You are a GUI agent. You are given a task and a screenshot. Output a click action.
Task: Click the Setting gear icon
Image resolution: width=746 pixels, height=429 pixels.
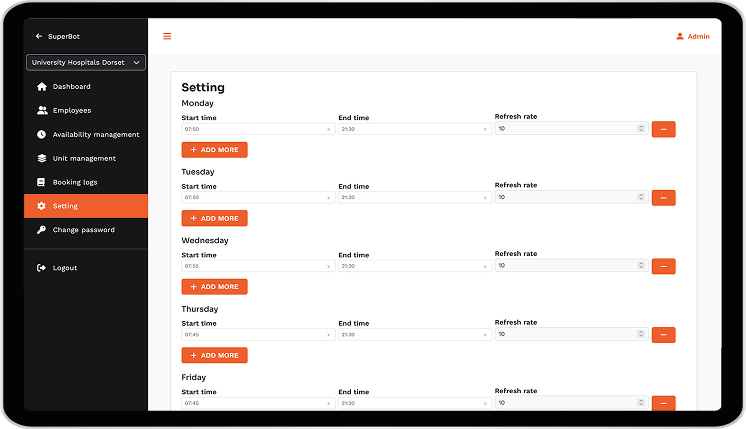pyautogui.click(x=41, y=206)
